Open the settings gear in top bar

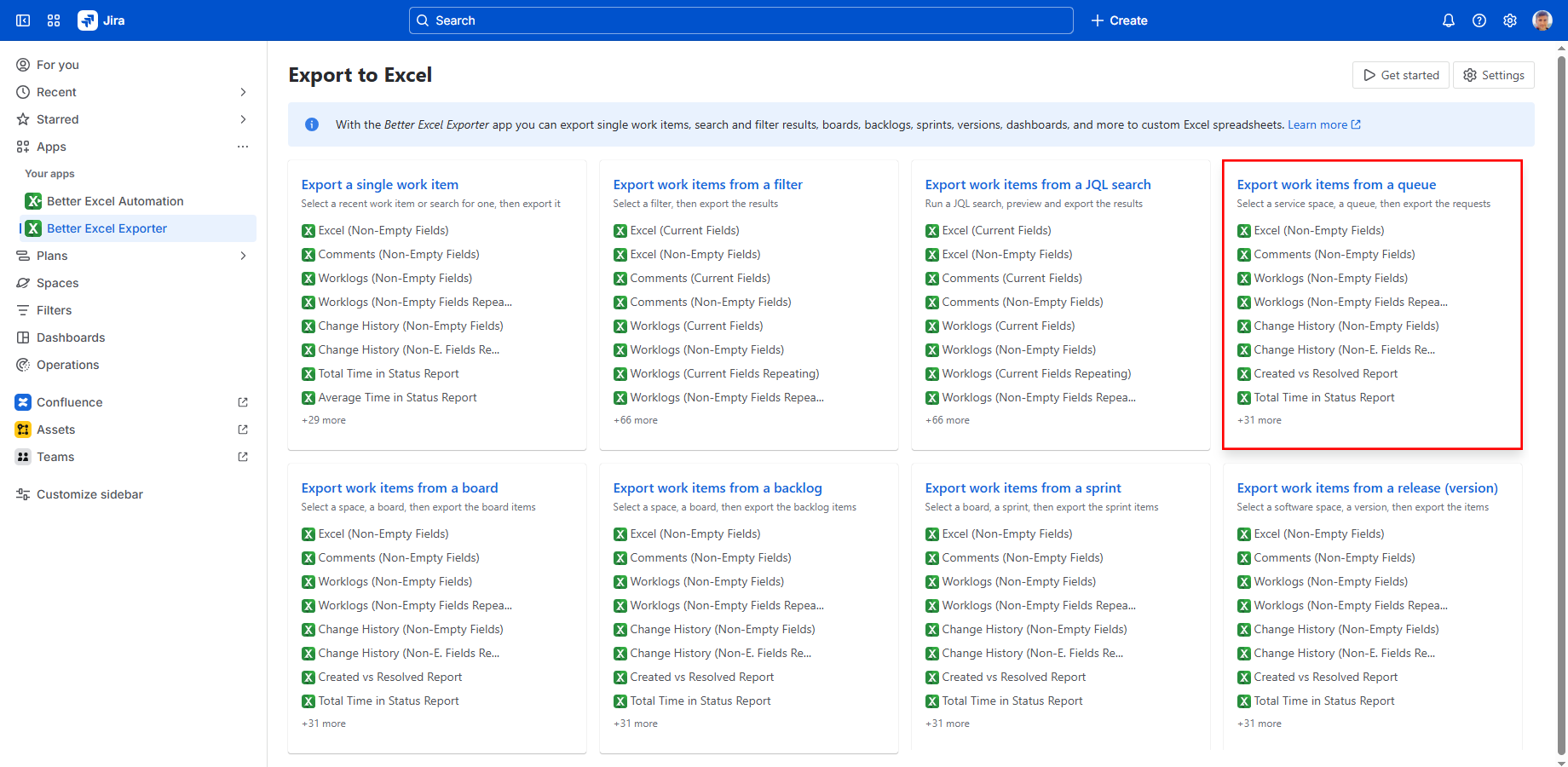click(x=1510, y=20)
